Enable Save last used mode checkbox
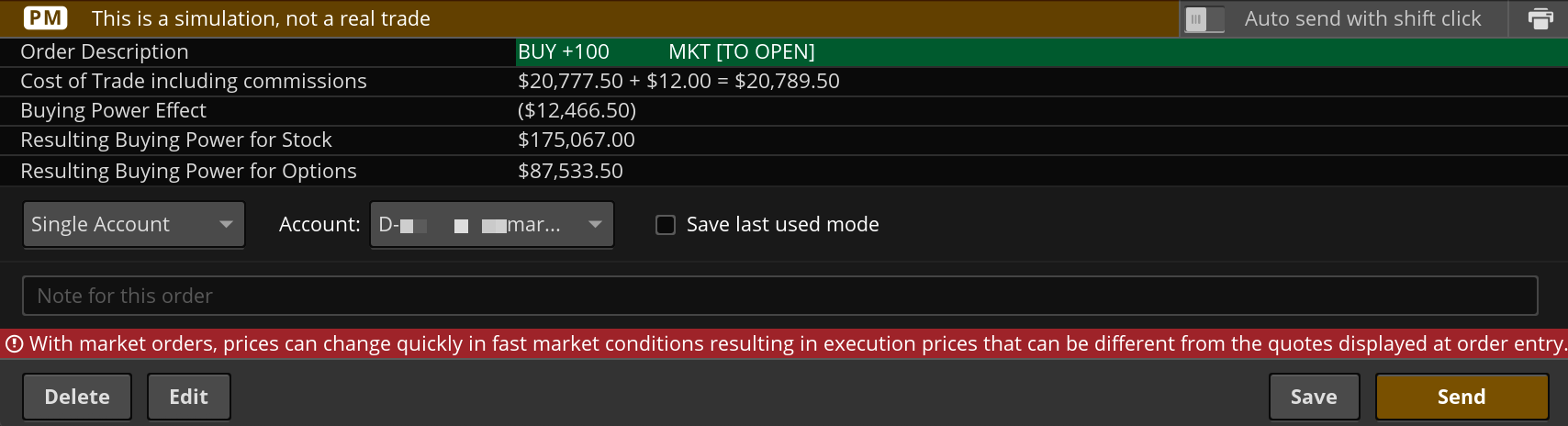The image size is (1568, 426). tap(666, 225)
